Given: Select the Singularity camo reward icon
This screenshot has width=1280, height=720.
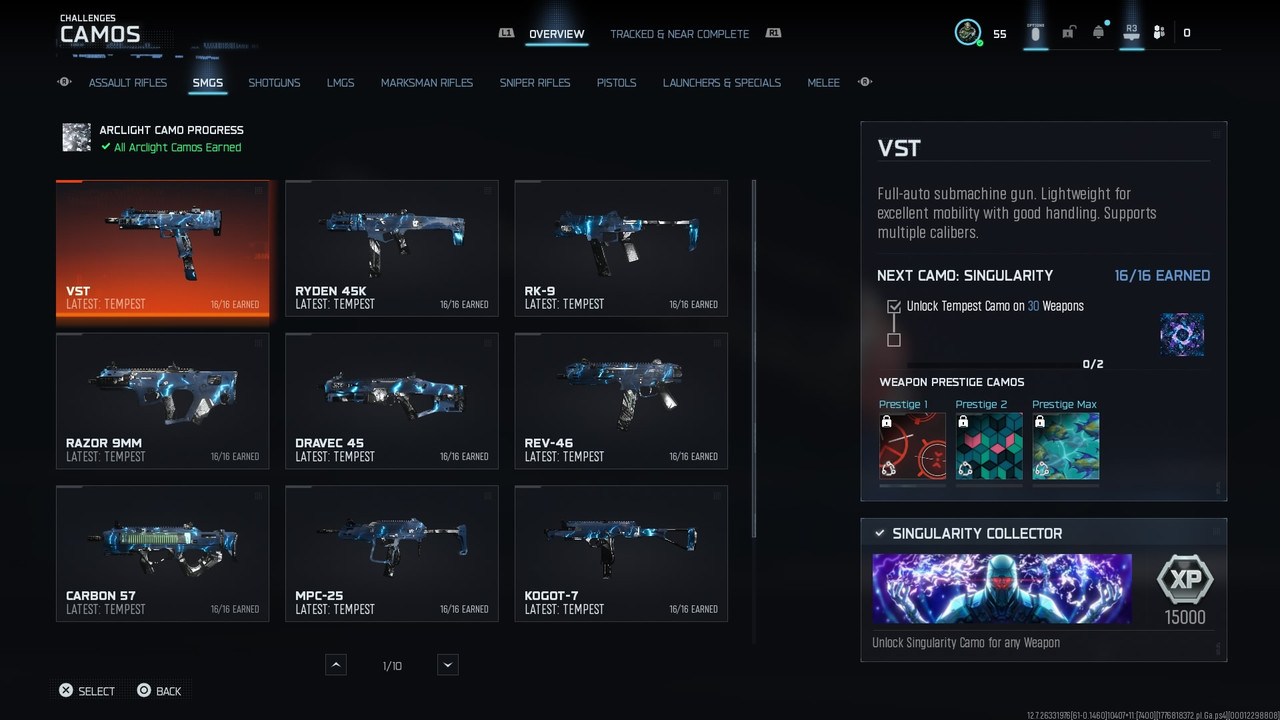Looking at the screenshot, I should [1181, 335].
